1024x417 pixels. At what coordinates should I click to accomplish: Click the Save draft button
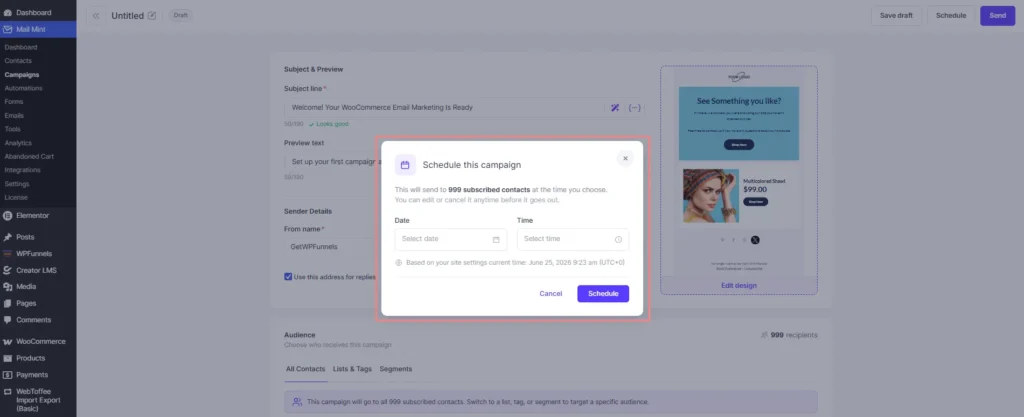click(896, 16)
